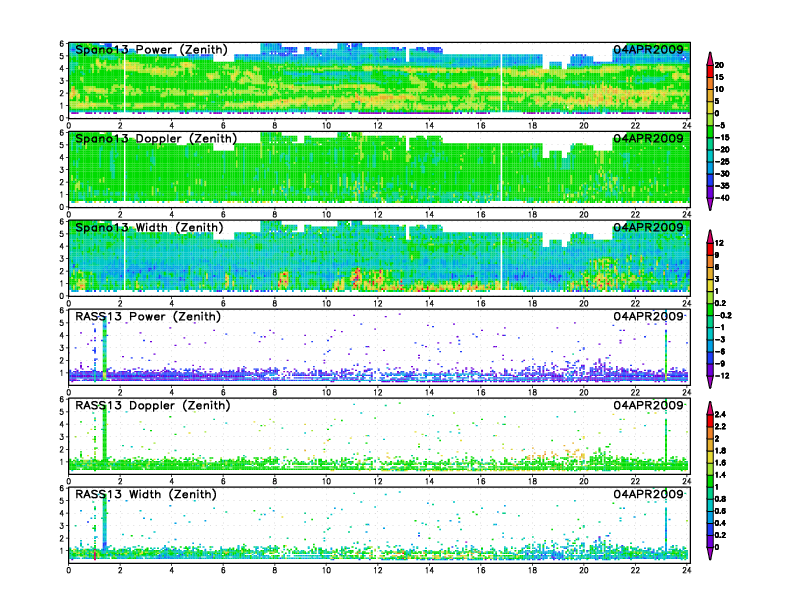Click hour '24' on Spano13 Power x-axis

coord(686,126)
